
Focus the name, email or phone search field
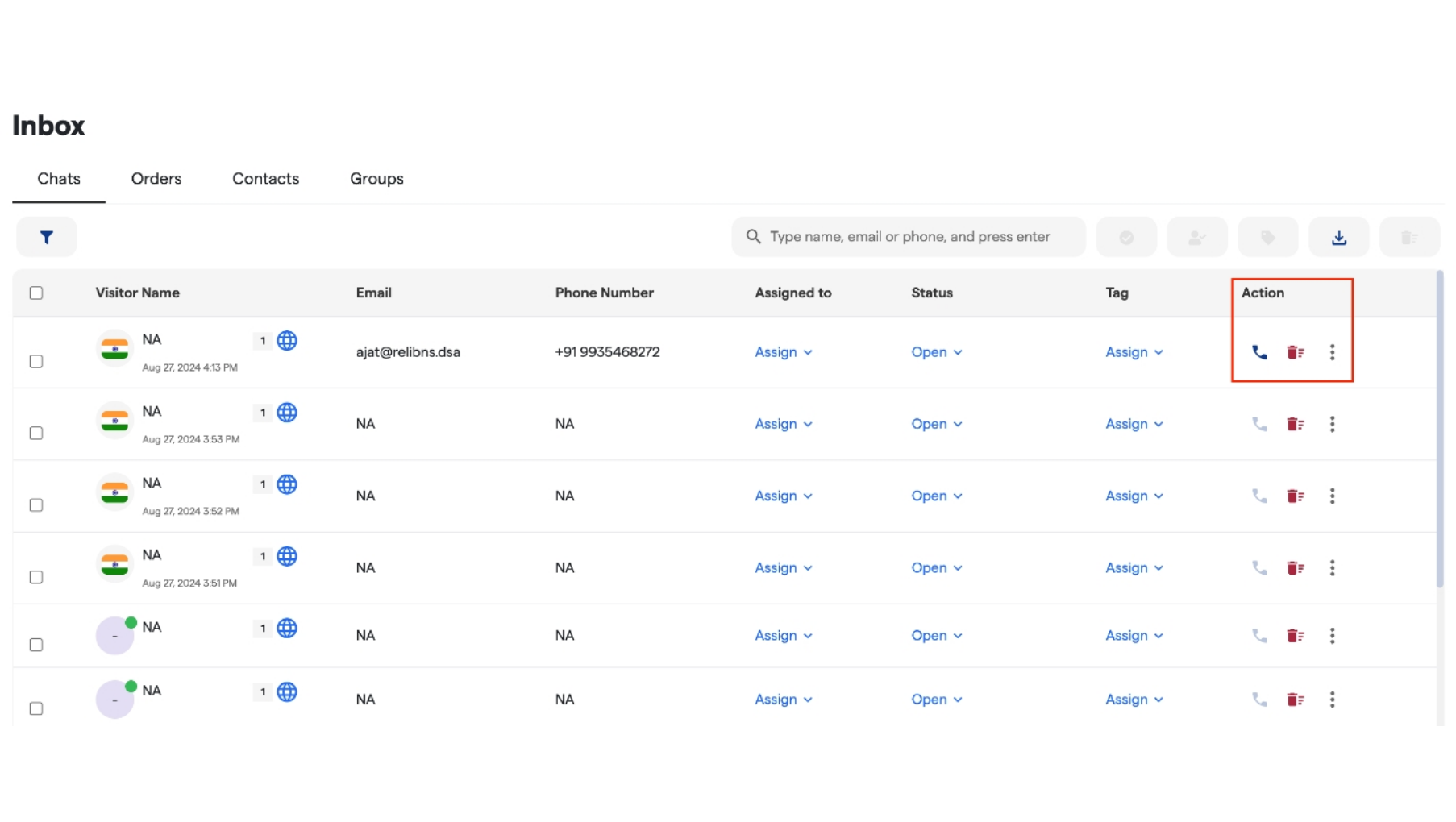(909, 237)
